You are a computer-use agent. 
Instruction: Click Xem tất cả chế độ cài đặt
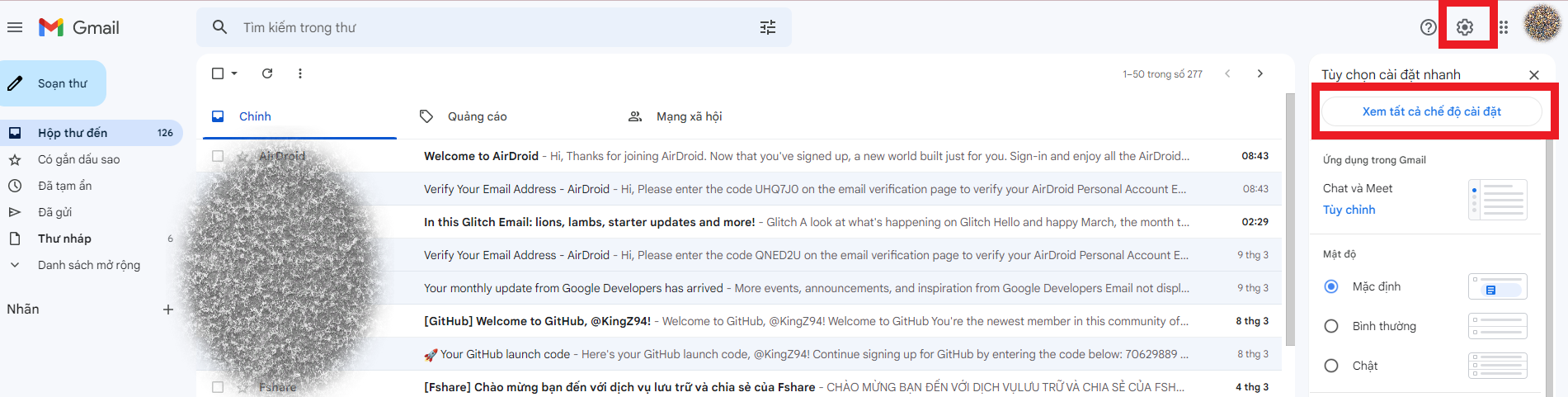(x=1431, y=111)
